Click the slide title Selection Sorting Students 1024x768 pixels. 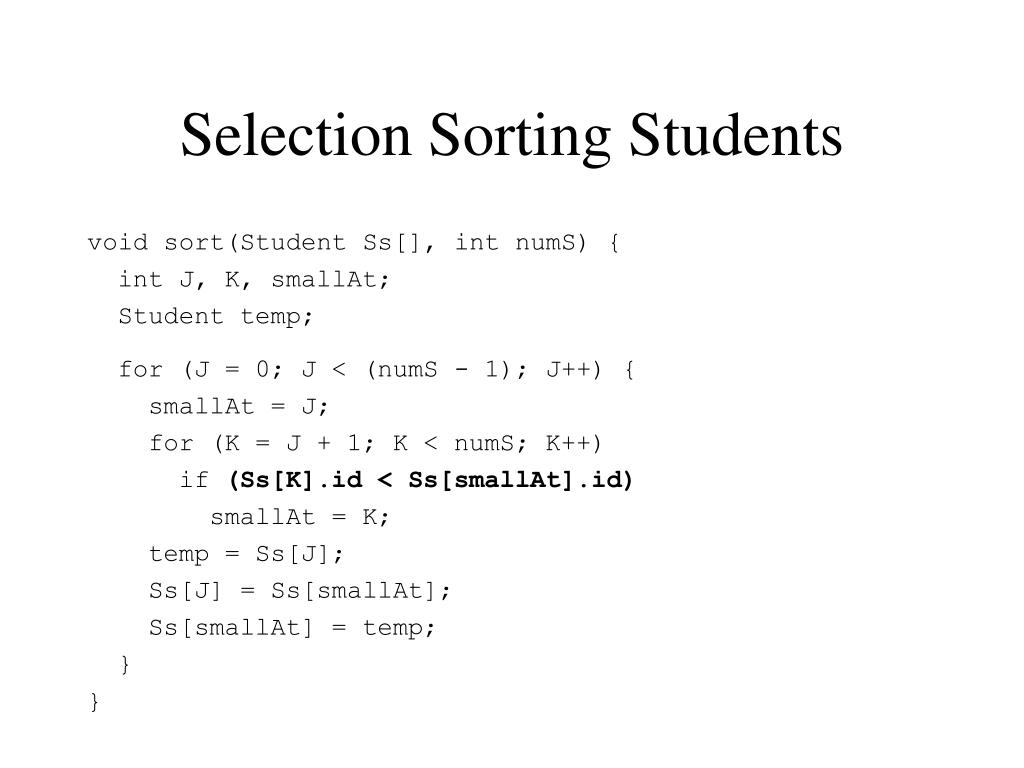pos(511,136)
